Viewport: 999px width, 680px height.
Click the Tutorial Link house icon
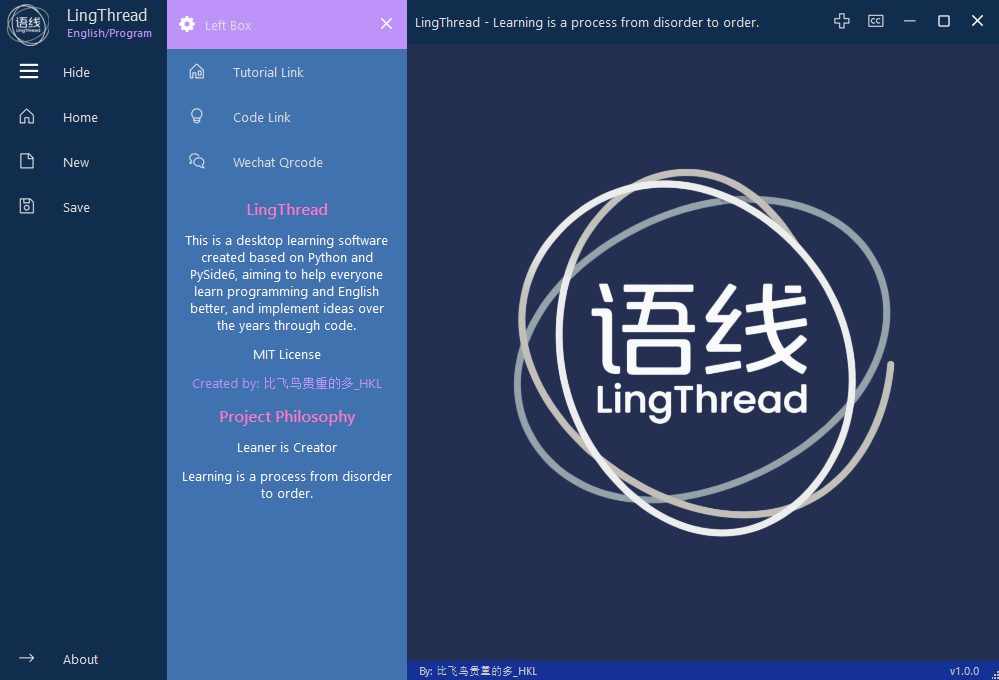tap(197, 71)
